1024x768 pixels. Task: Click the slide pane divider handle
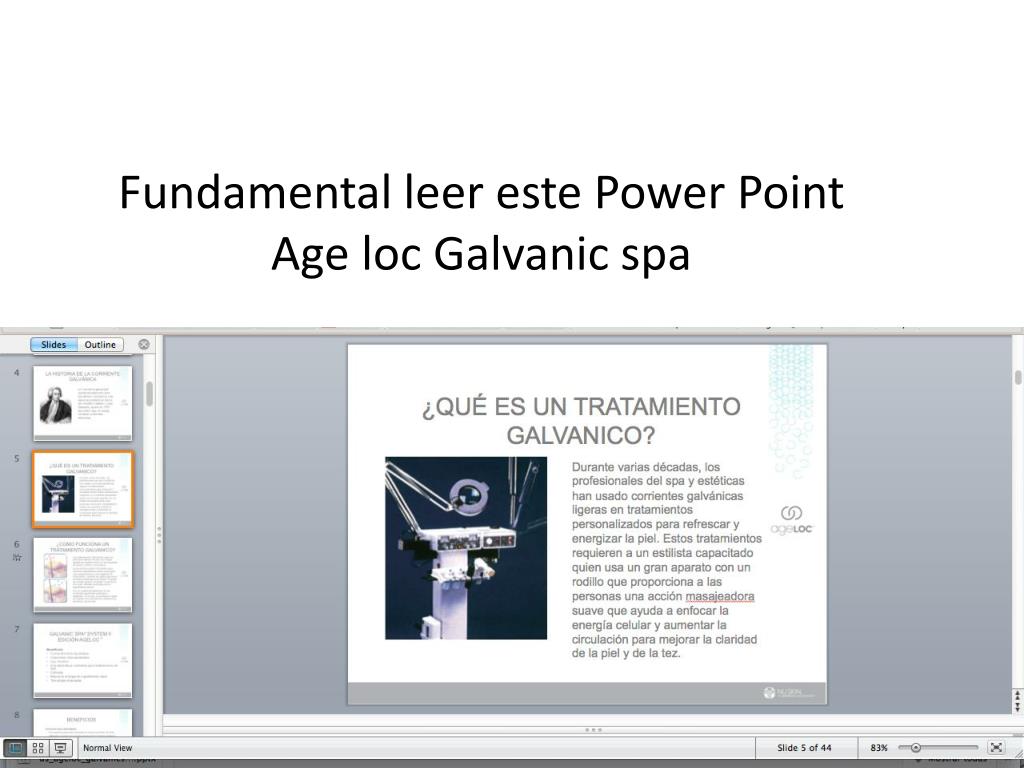pyautogui.click(x=159, y=535)
